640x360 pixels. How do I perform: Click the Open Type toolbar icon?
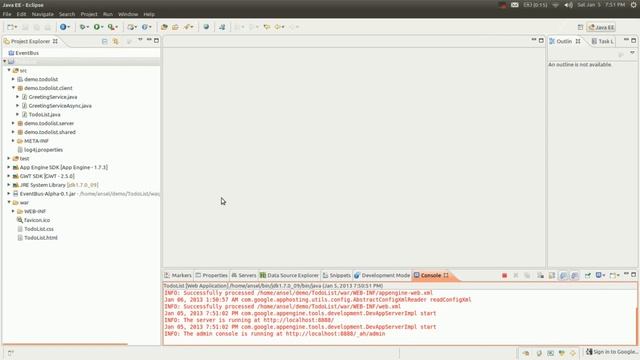pos(164,27)
